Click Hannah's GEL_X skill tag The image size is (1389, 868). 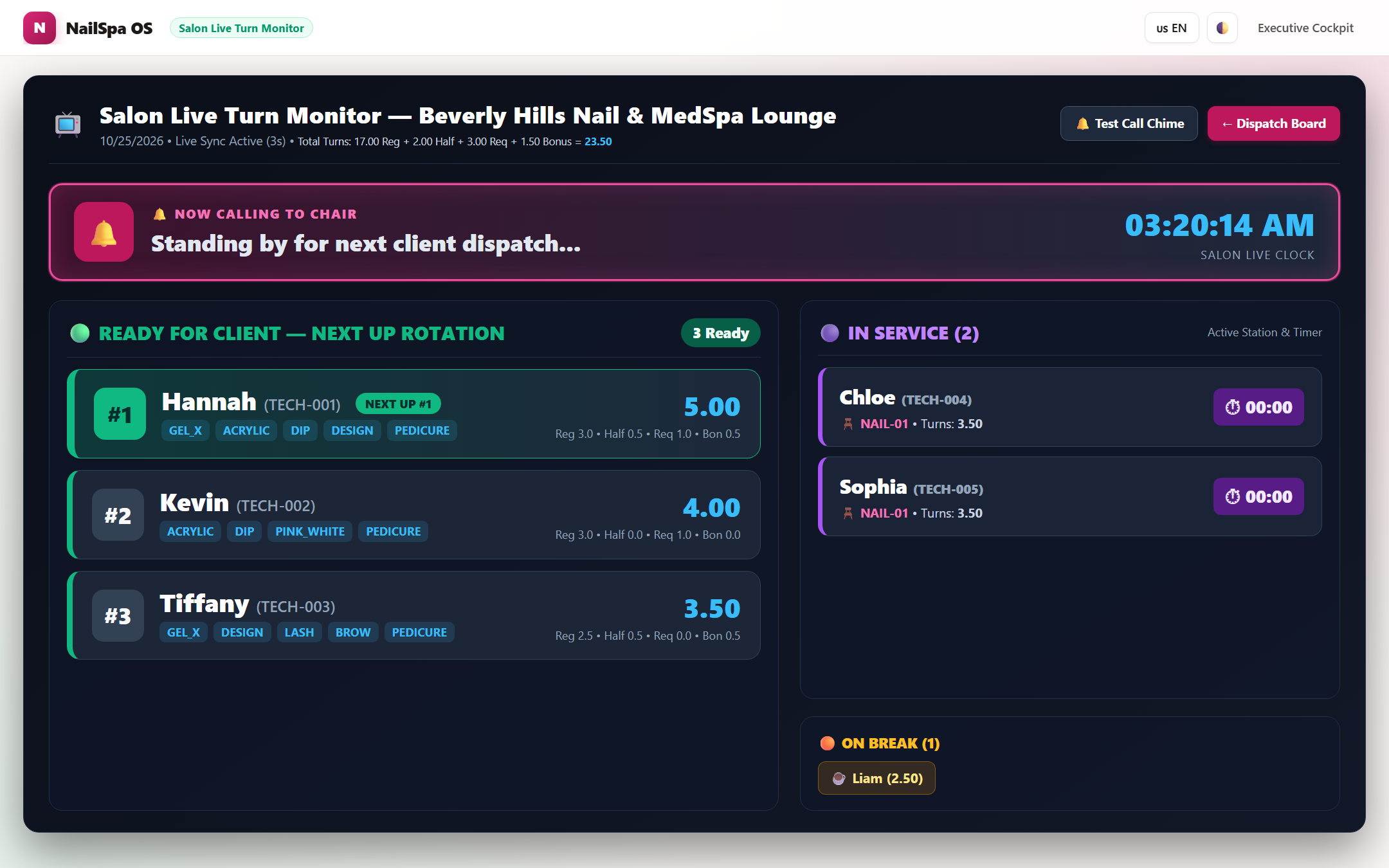click(x=185, y=431)
